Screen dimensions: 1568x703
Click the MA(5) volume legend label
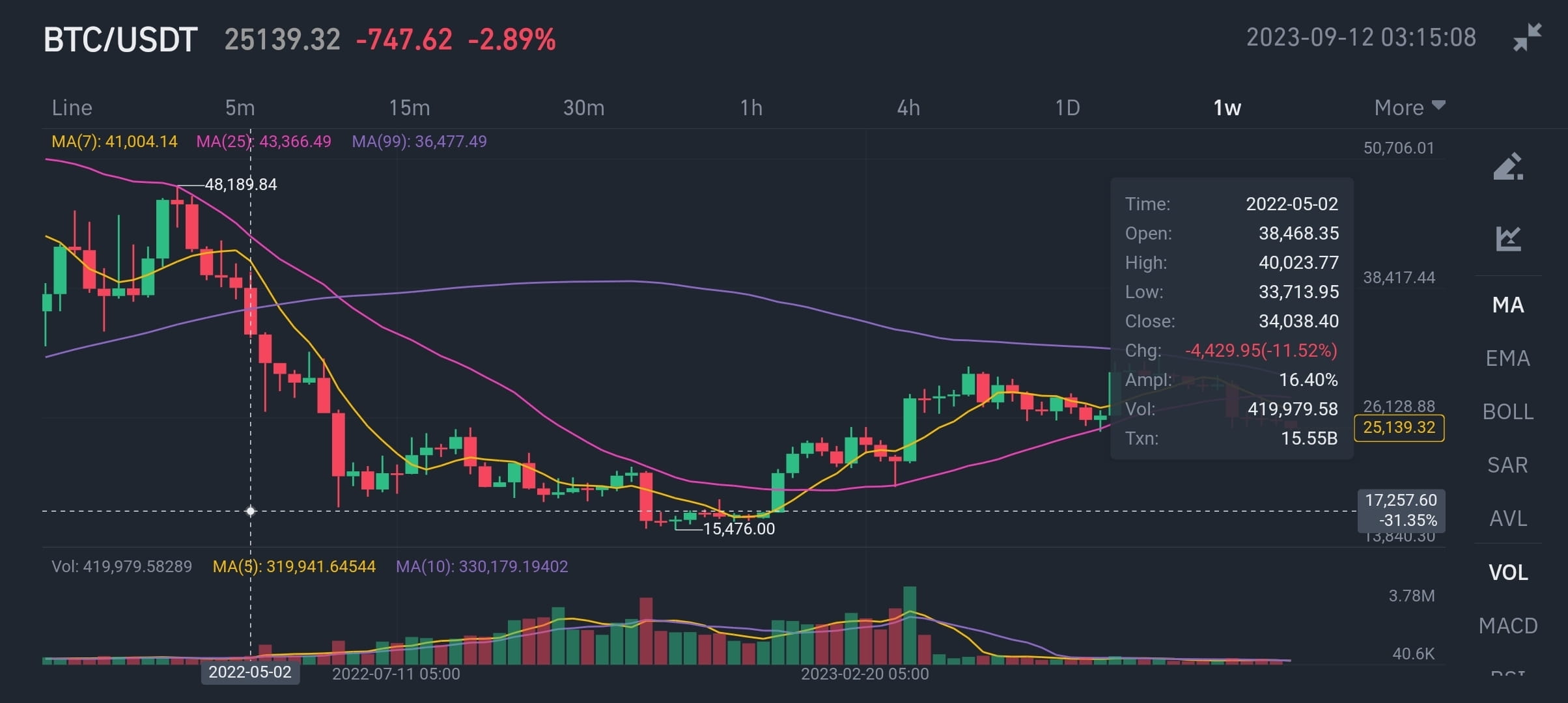[293, 566]
